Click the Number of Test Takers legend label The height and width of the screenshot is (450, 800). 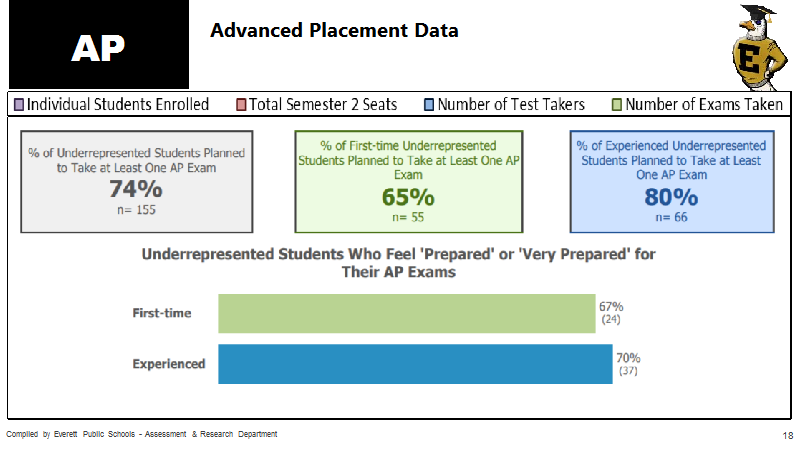coord(511,105)
